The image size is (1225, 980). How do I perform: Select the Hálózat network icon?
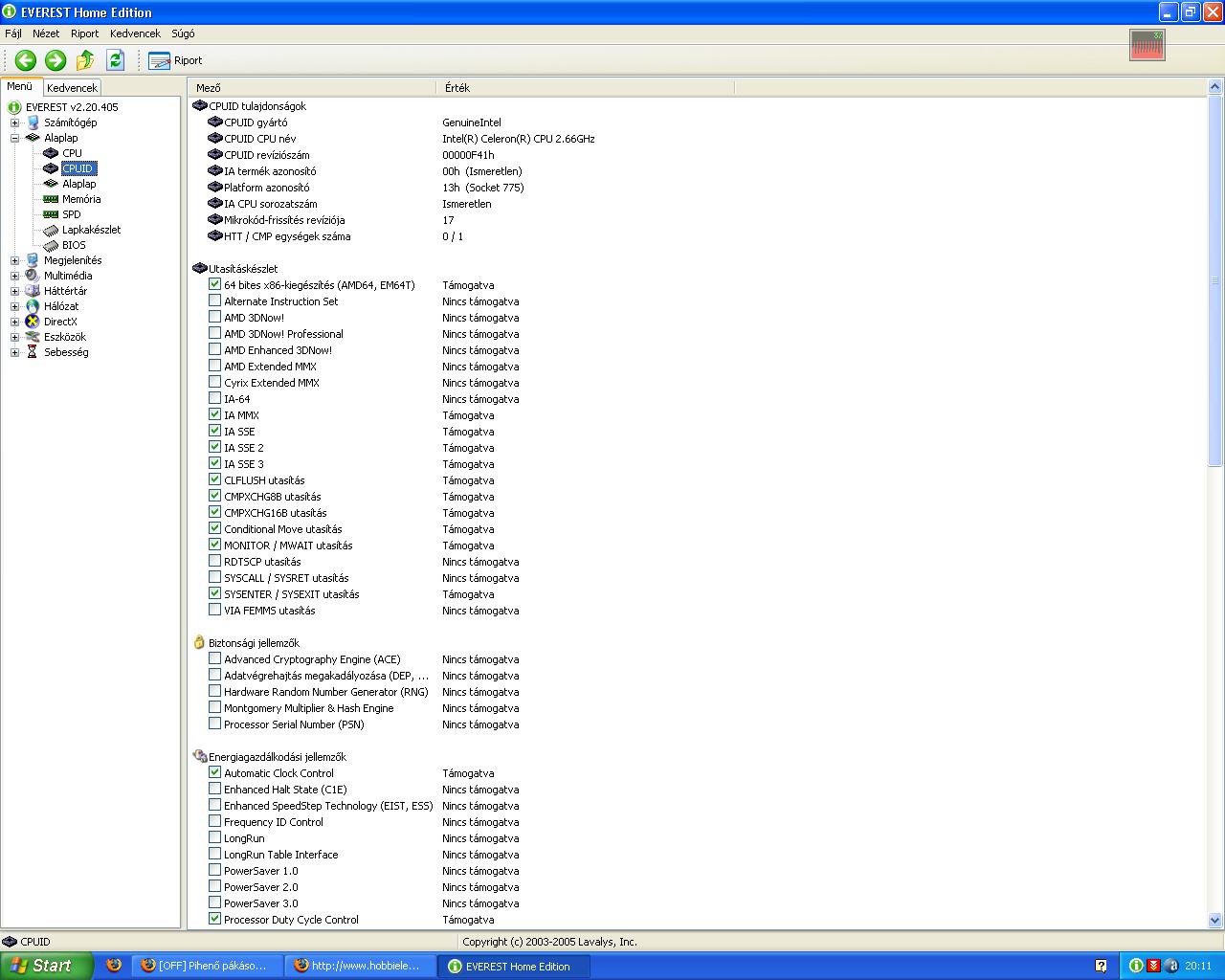tap(33, 306)
